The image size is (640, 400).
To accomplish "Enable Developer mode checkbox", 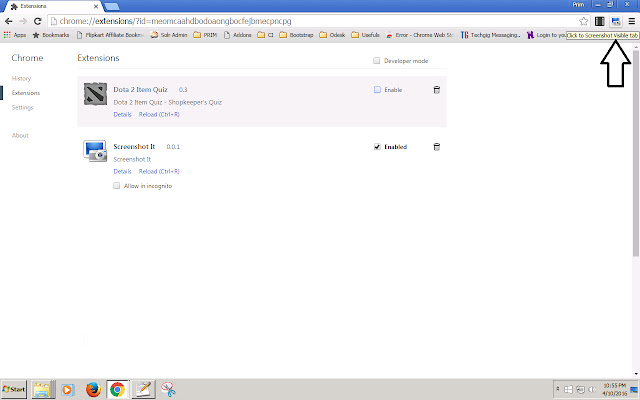I will 376,61.
